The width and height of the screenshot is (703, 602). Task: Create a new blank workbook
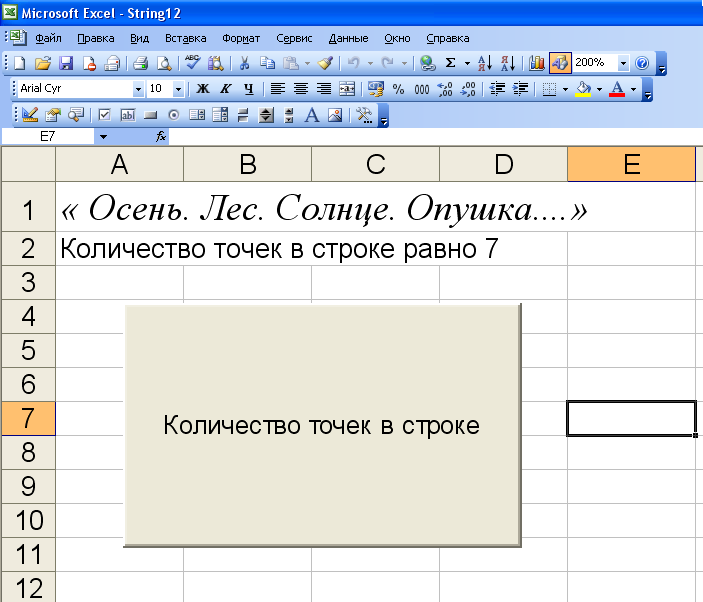coord(19,63)
